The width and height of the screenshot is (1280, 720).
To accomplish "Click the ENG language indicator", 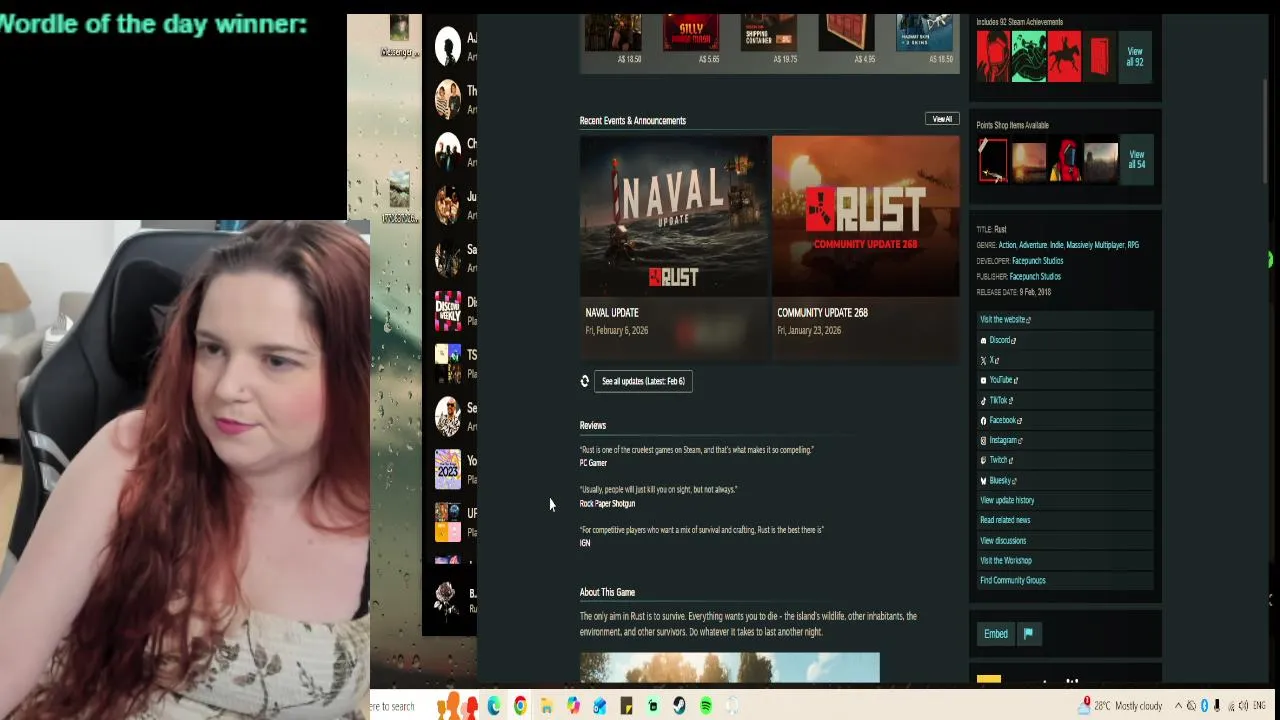I will [1259, 706].
